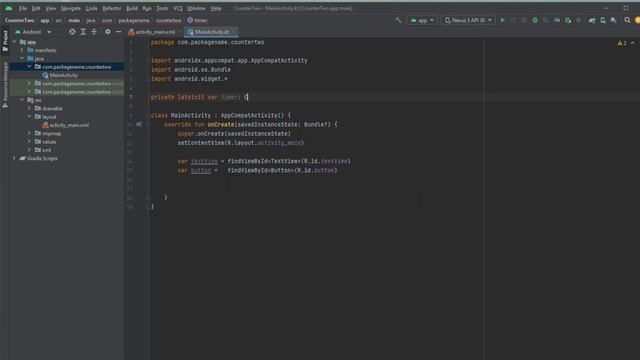This screenshot has height=360, width=640.
Task: Close the MainActivity.kt tab
Action: click(234, 32)
